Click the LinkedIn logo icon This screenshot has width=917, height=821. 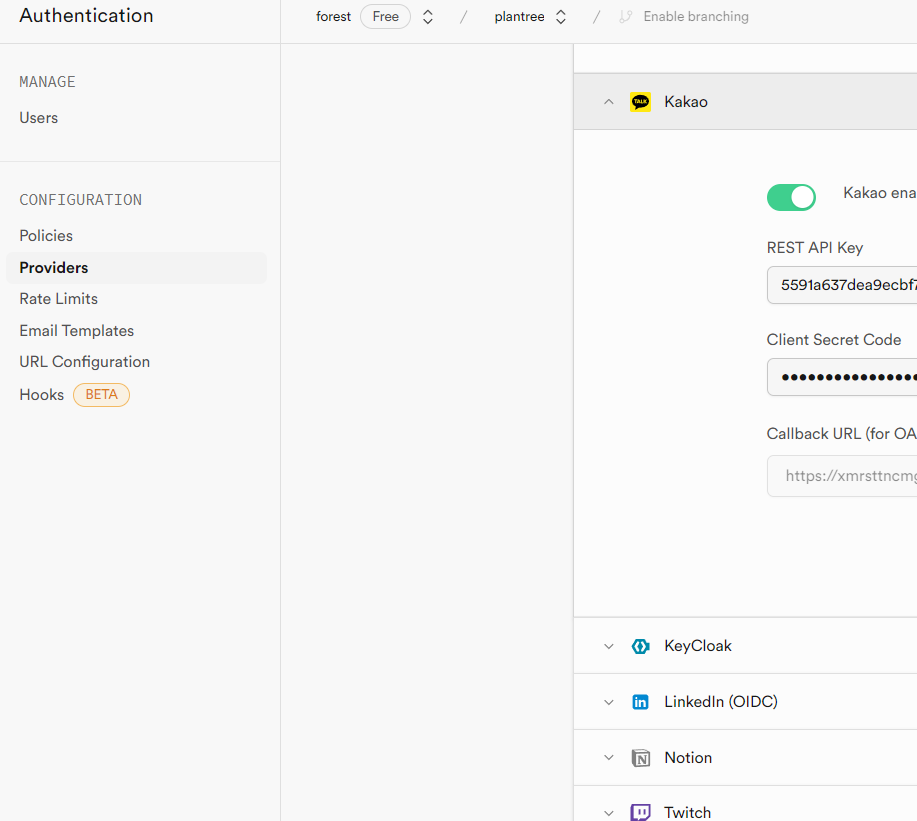[640, 702]
